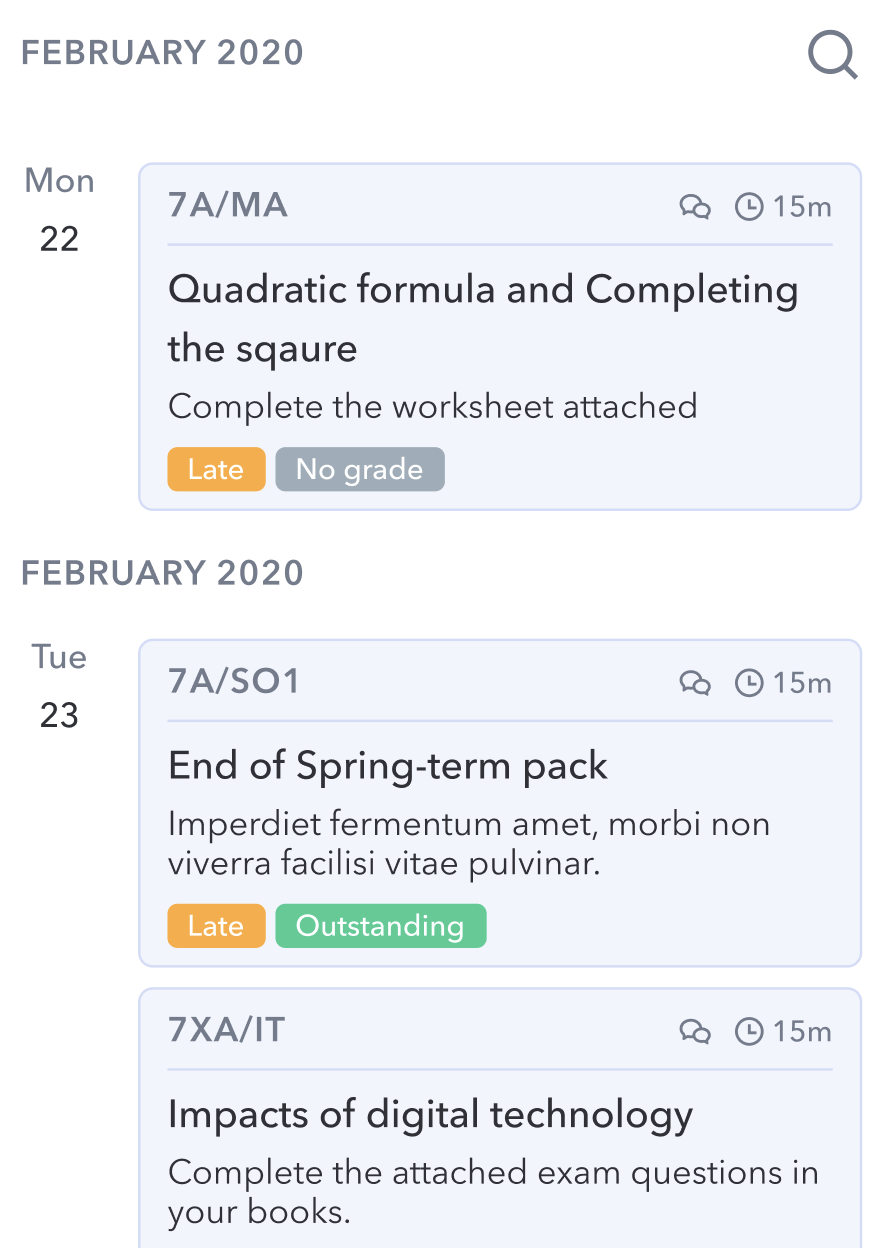Tap the clock icon on 7A/MA card
The image size is (890, 1248).
(x=749, y=207)
